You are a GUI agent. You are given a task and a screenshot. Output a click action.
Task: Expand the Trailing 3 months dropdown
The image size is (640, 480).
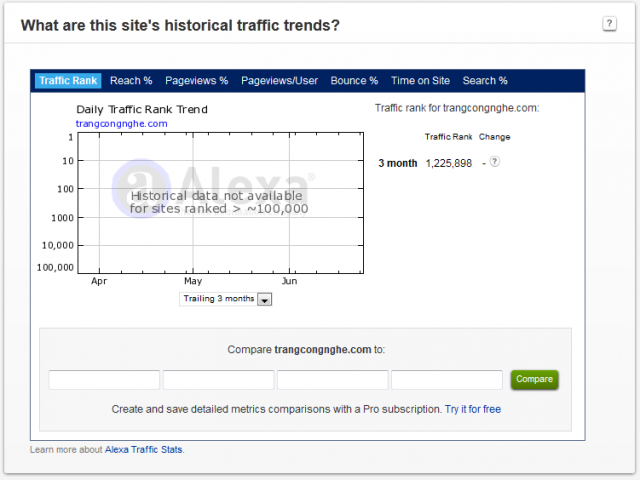click(226, 299)
